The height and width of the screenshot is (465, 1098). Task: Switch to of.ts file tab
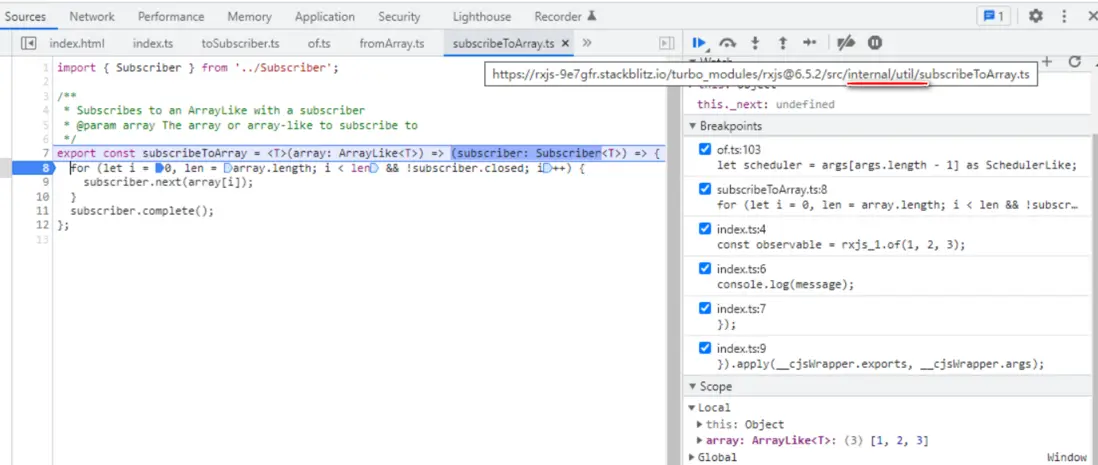click(319, 43)
